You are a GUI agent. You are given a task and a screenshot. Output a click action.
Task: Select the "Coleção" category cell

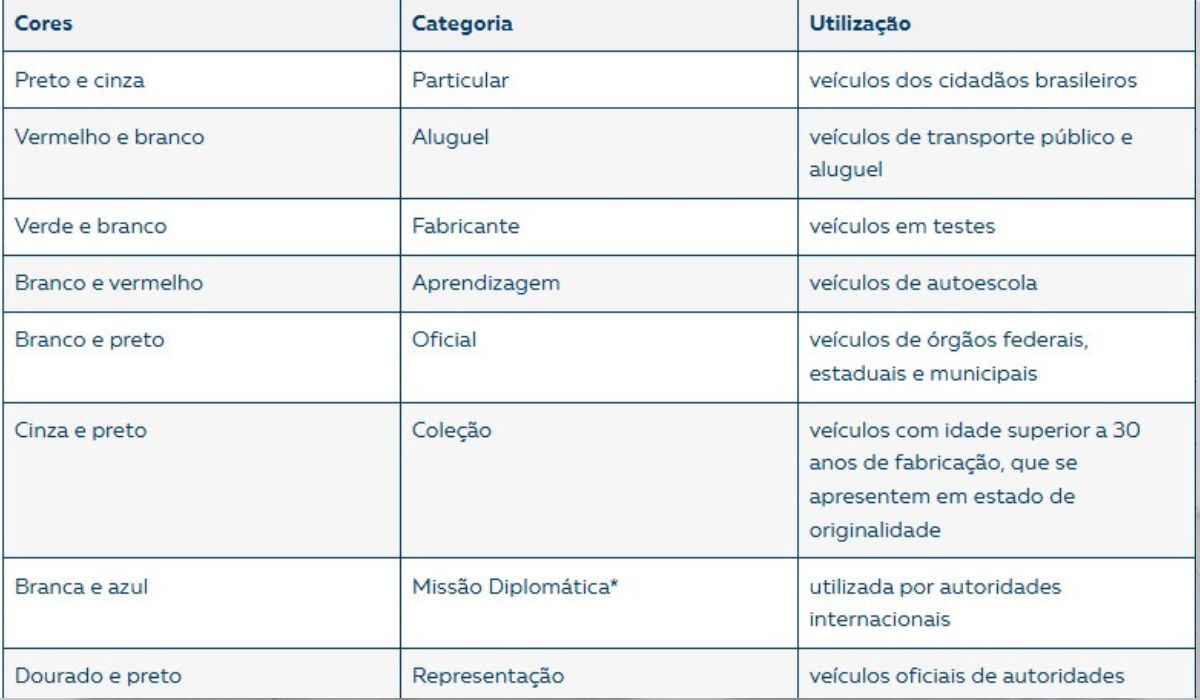(x=452, y=431)
